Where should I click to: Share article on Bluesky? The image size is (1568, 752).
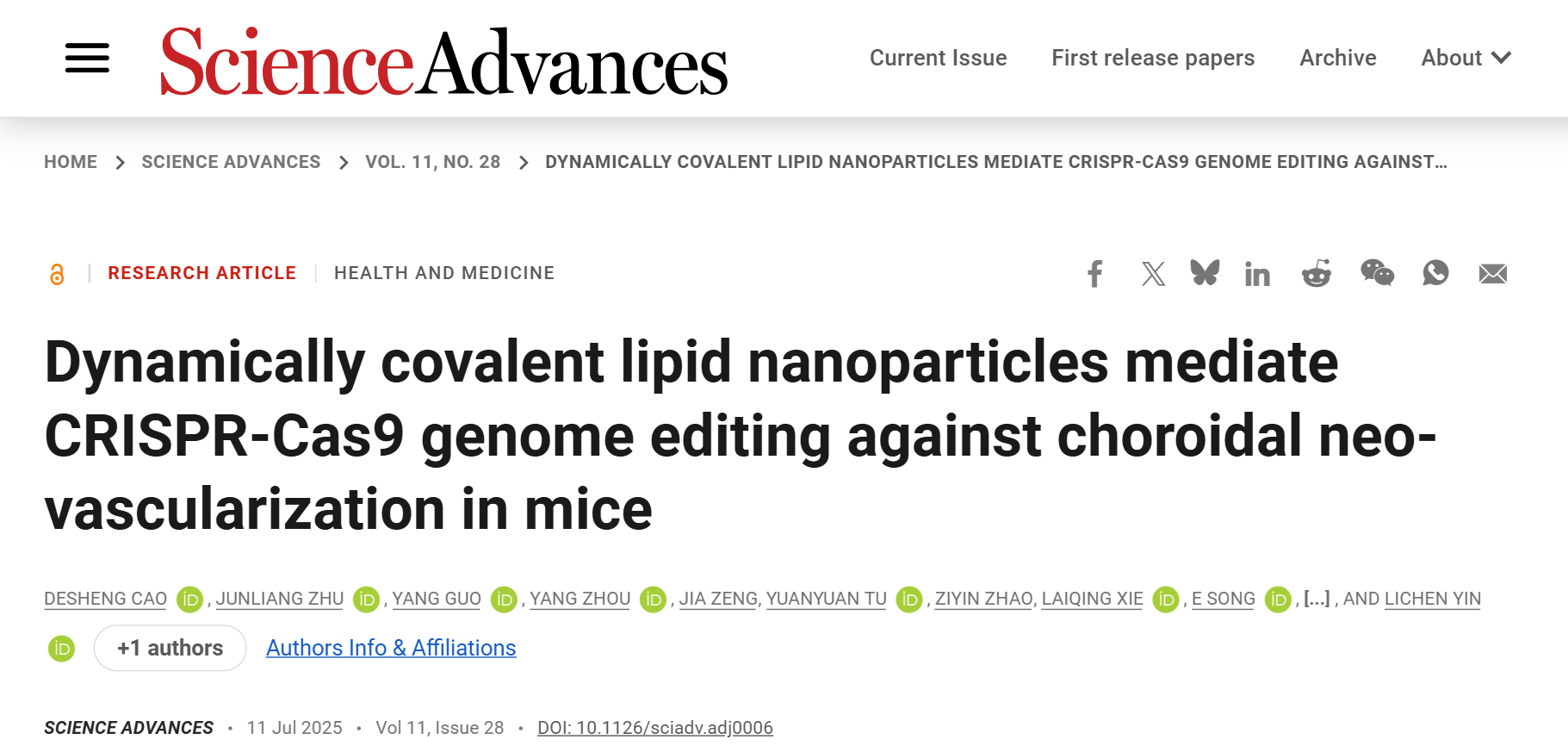pos(1205,273)
